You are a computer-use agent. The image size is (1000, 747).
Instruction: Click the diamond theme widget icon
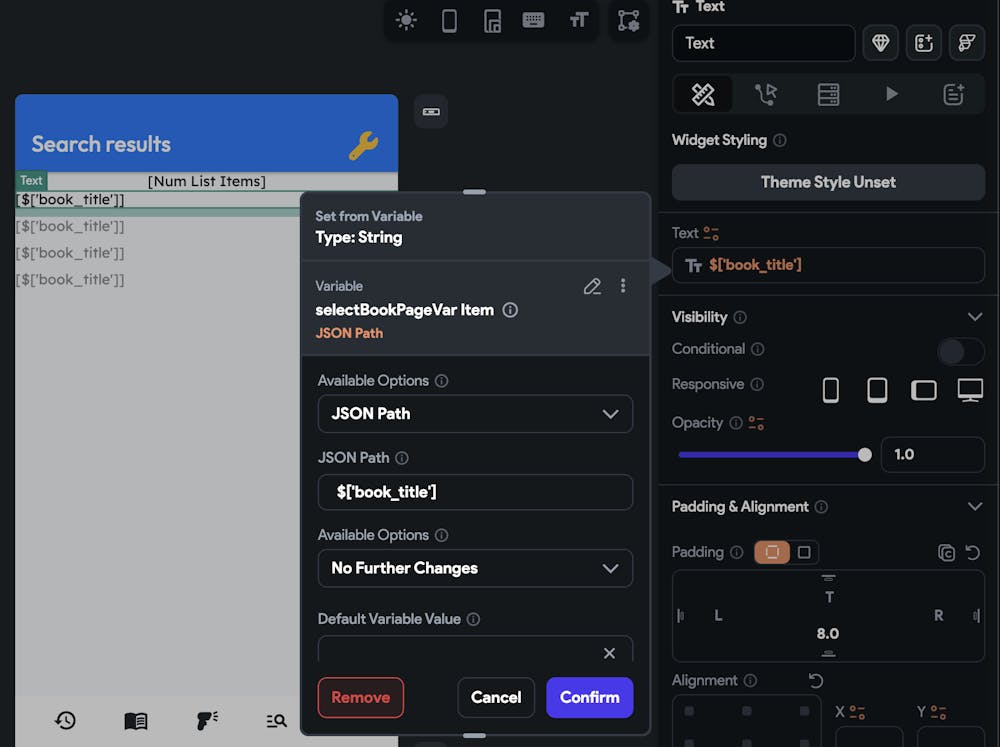point(880,43)
